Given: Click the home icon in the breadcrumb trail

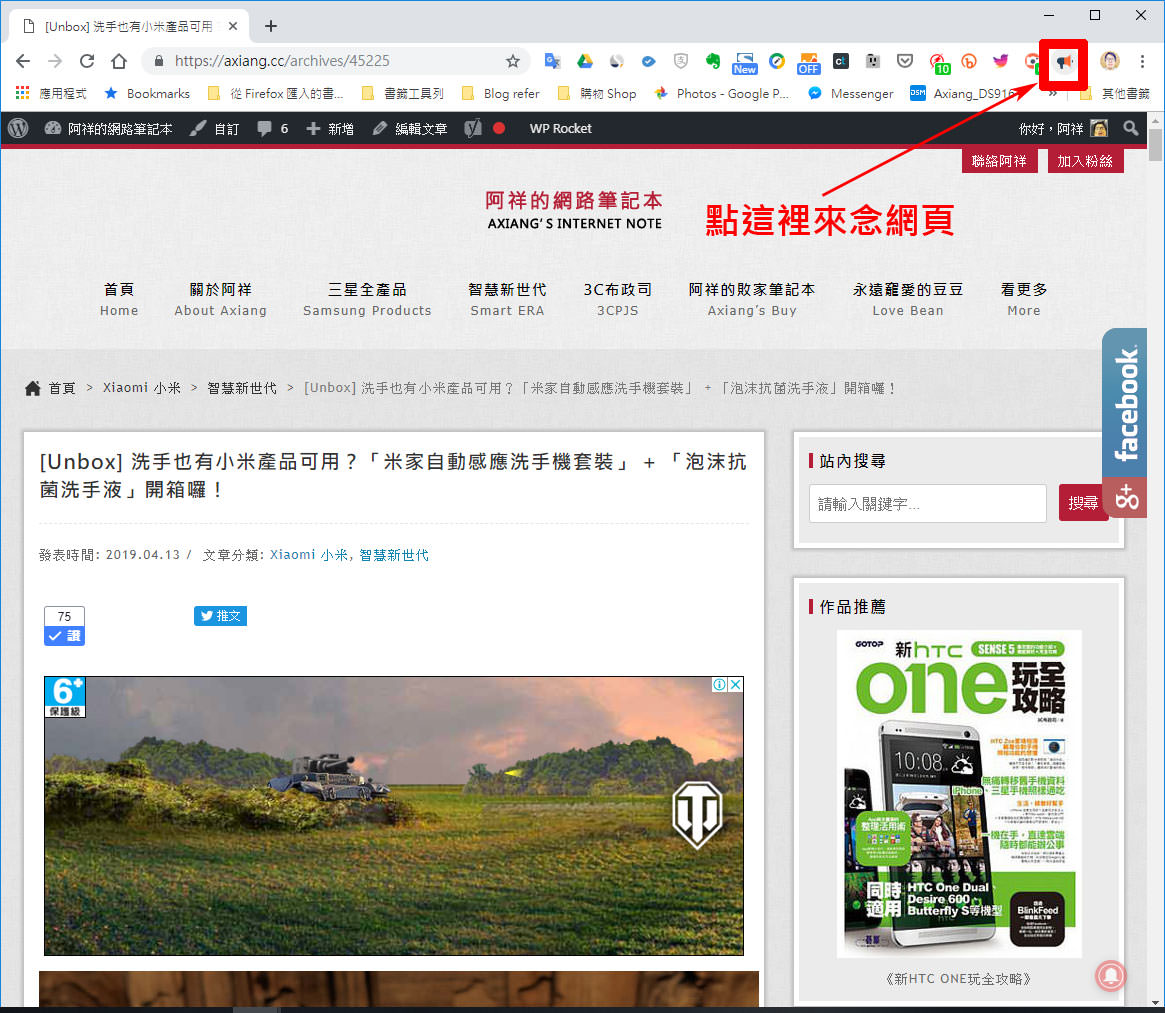Looking at the screenshot, I should [x=33, y=387].
